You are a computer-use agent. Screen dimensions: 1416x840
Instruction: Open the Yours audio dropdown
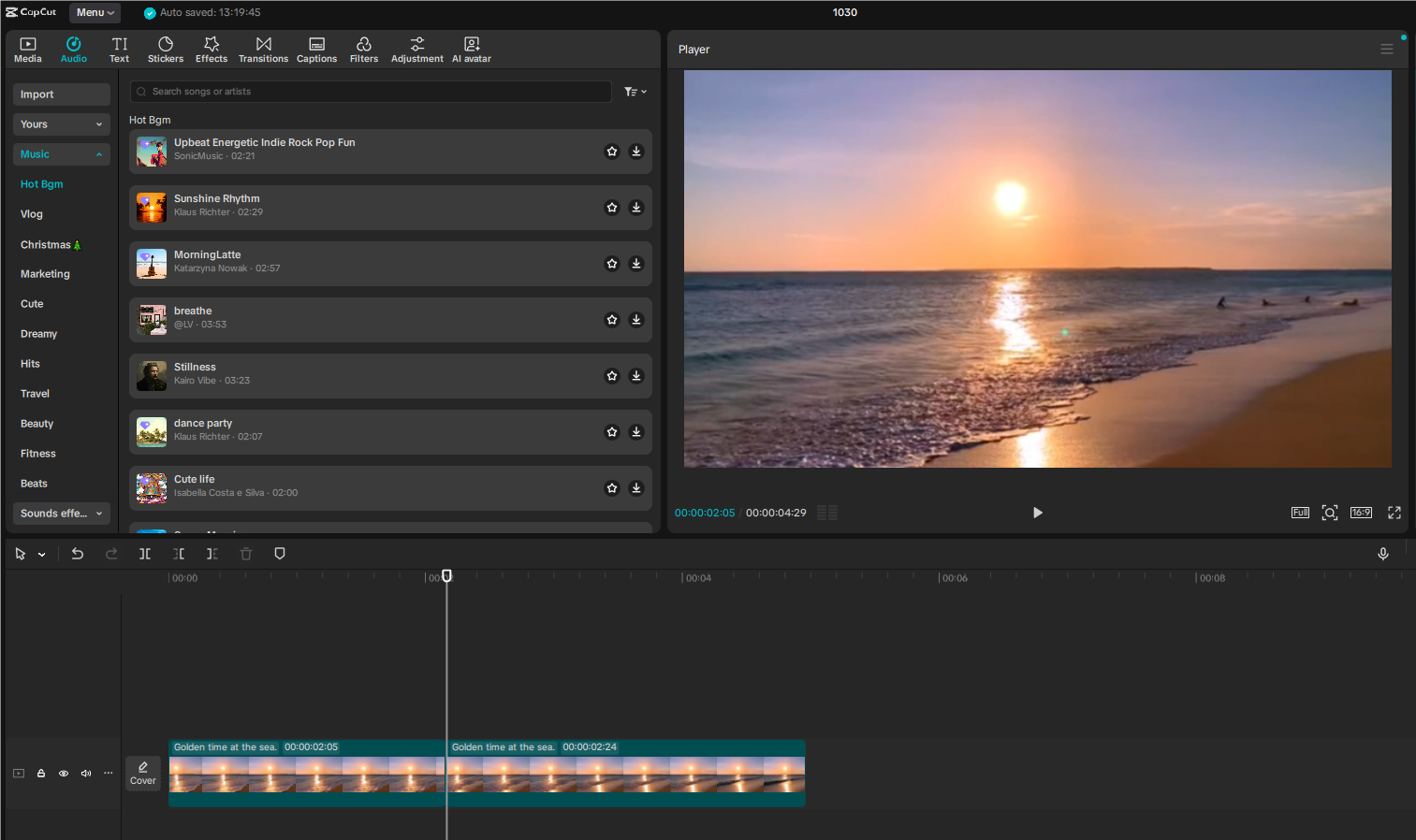click(x=61, y=123)
